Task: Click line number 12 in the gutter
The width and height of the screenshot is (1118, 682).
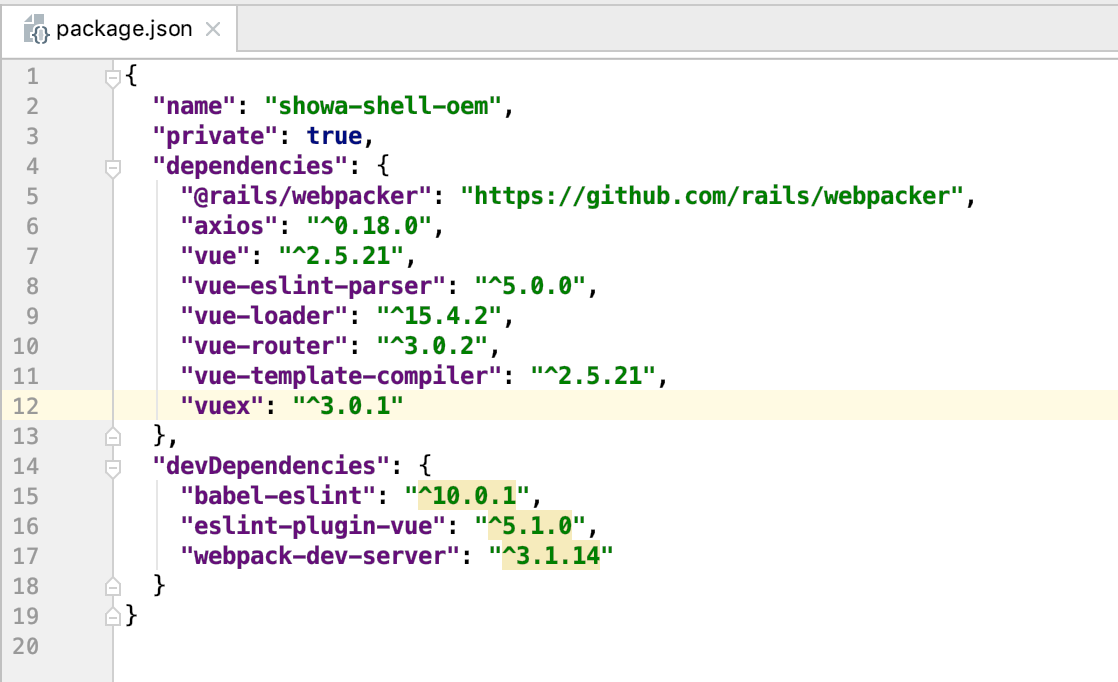Action: pos(26,406)
